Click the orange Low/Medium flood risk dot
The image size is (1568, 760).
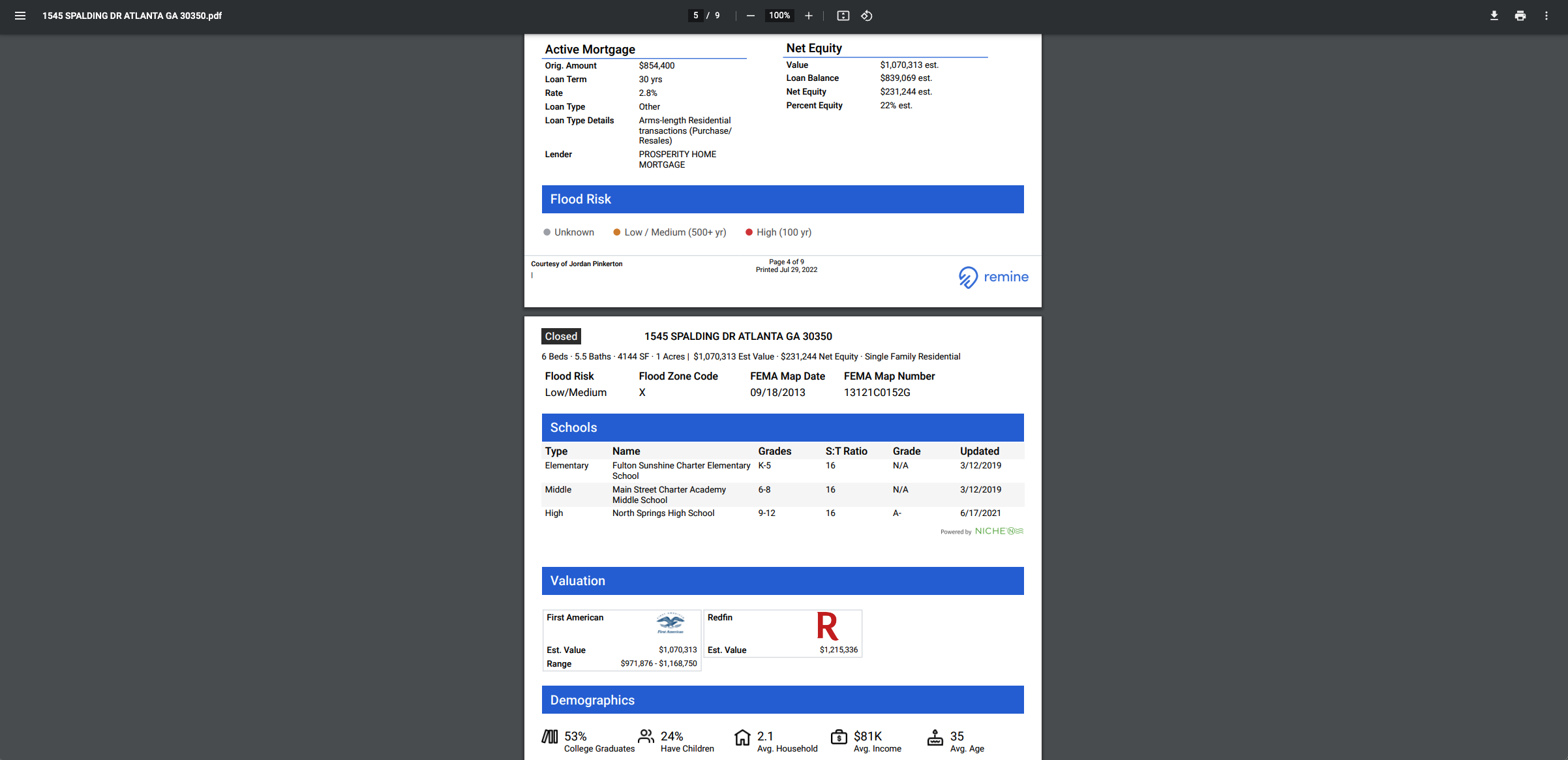click(616, 232)
